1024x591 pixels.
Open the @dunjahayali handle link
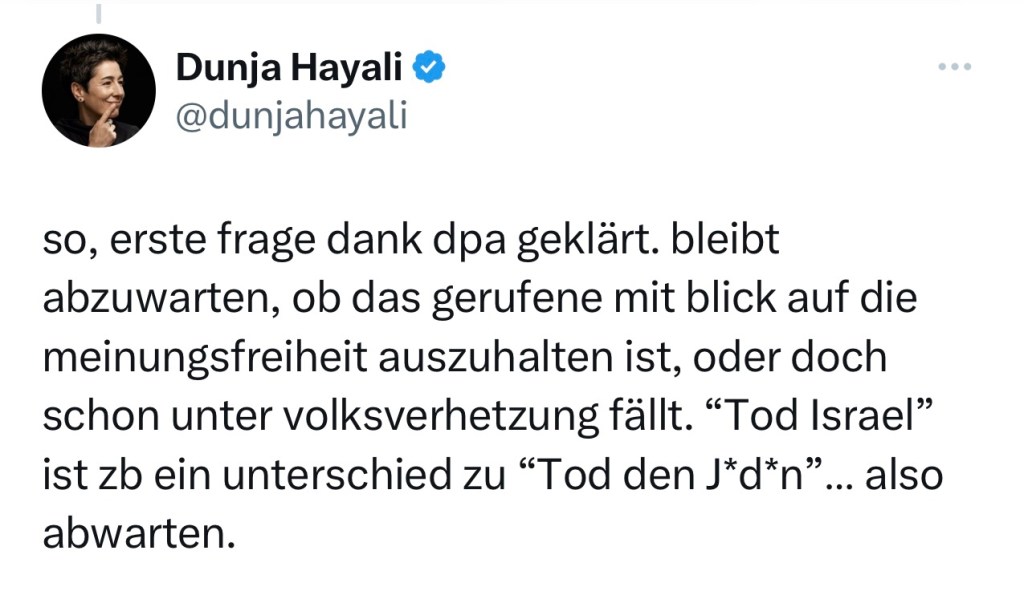pos(291,116)
